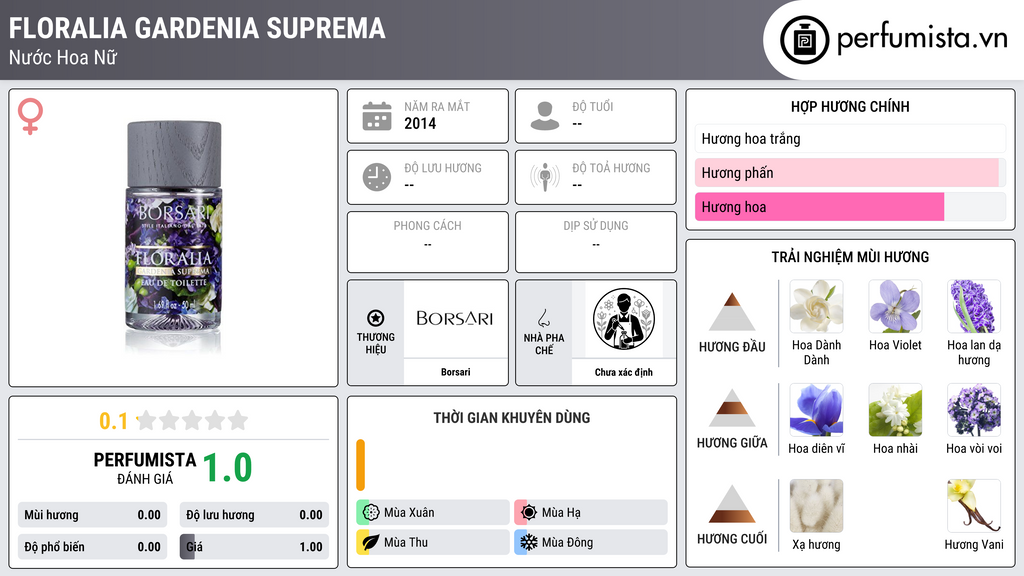
Task: Click the Độ phổ biến score row
Action: [92, 547]
